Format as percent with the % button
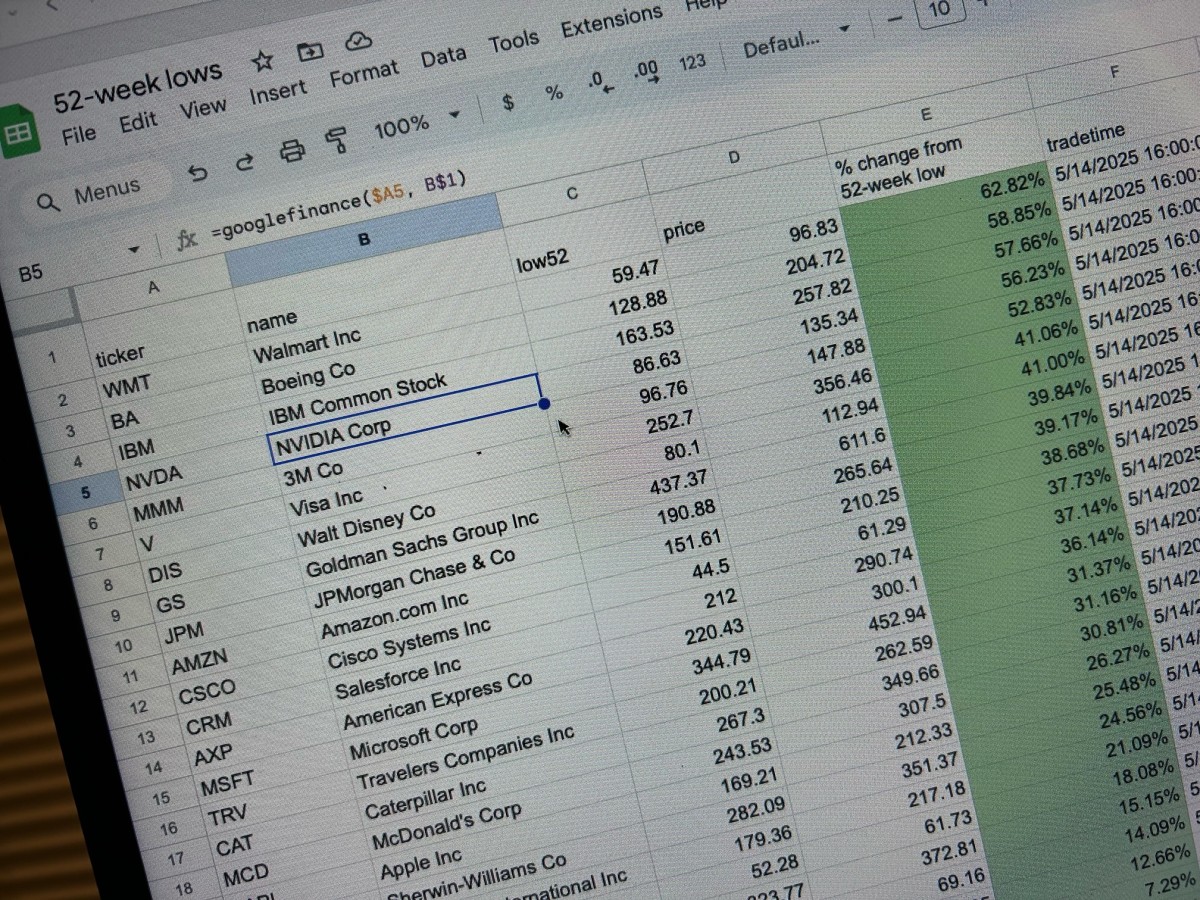1200x900 pixels. (553, 93)
